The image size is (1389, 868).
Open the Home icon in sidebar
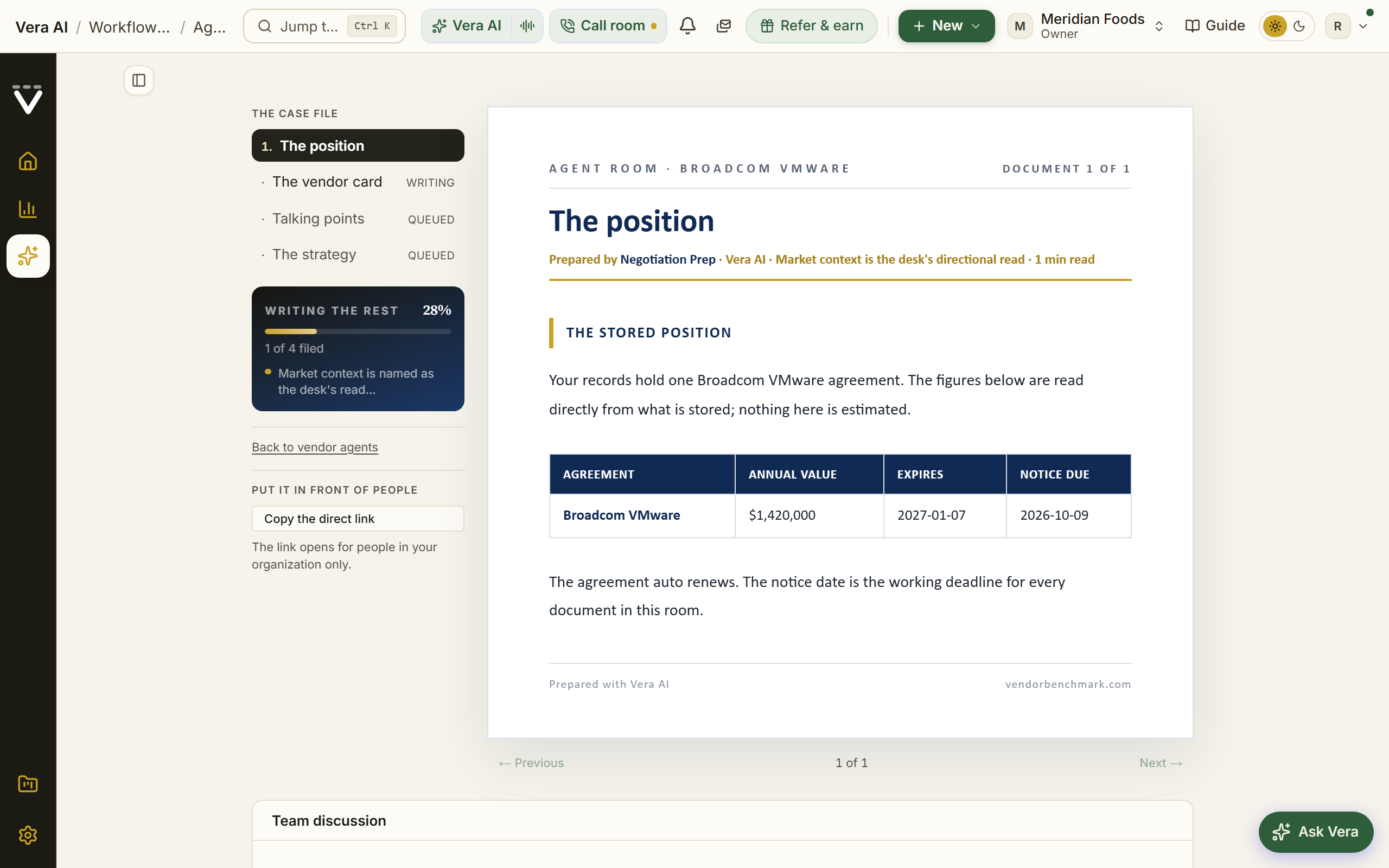point(28,161)
